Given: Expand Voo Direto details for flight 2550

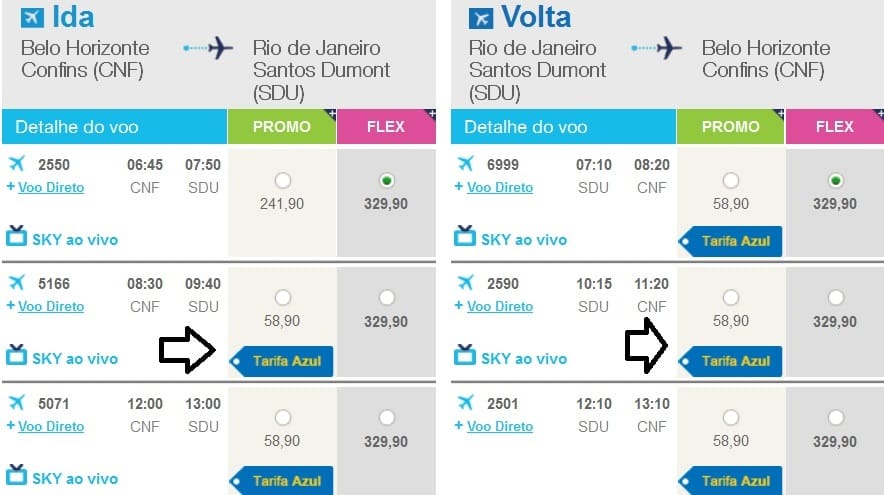Looking at the screenshot, I should tap(50, 187).
